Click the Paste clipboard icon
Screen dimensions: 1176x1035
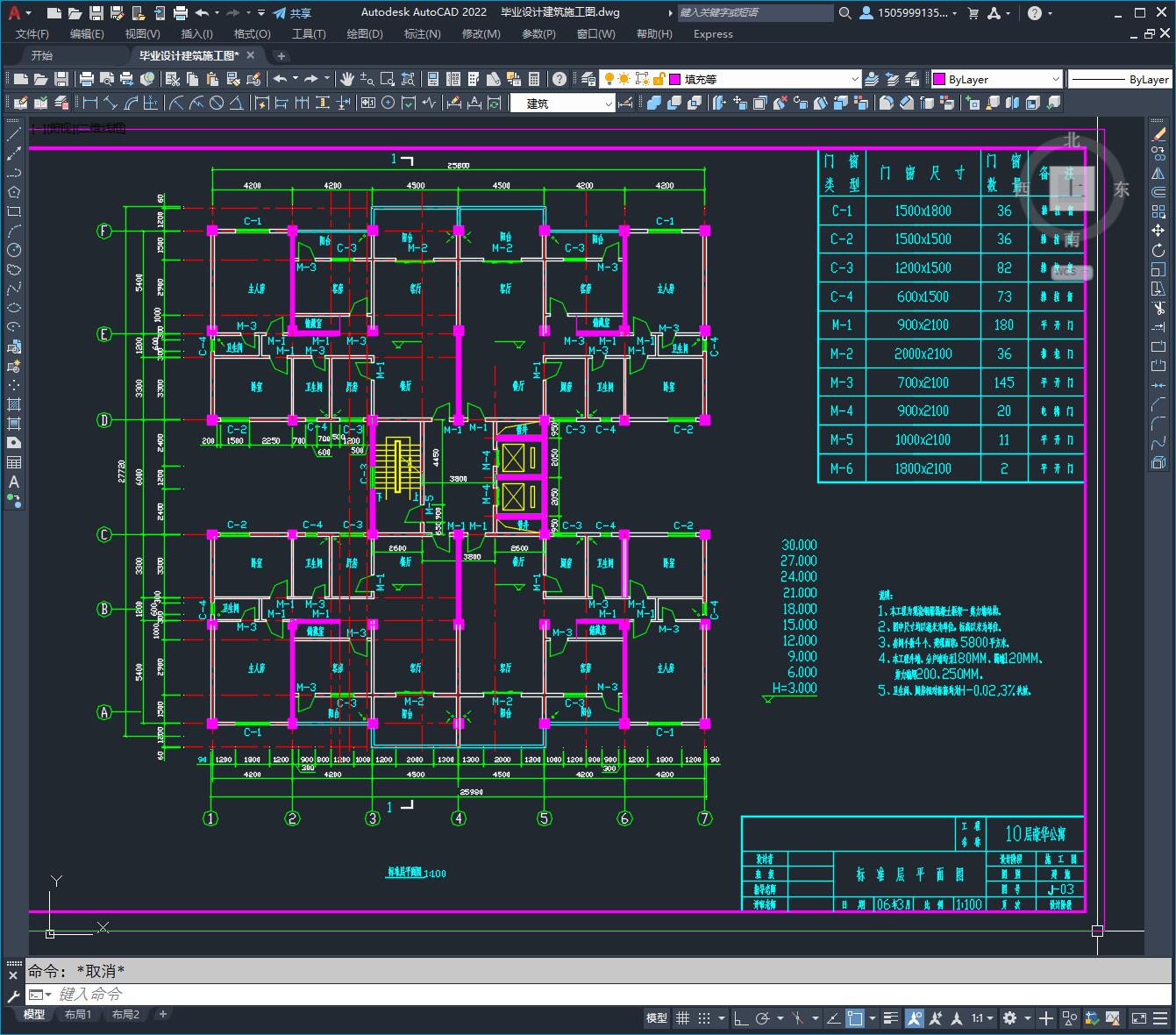tap(213, 79)
